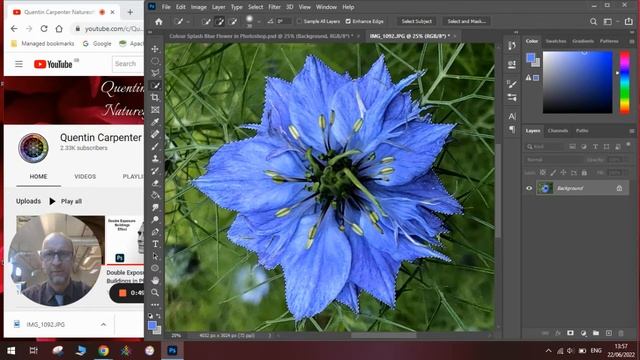The width and height of the screenshot is (640, 360).
Task: Choose New Selection mode in options bar
Action: coord(206,22)
